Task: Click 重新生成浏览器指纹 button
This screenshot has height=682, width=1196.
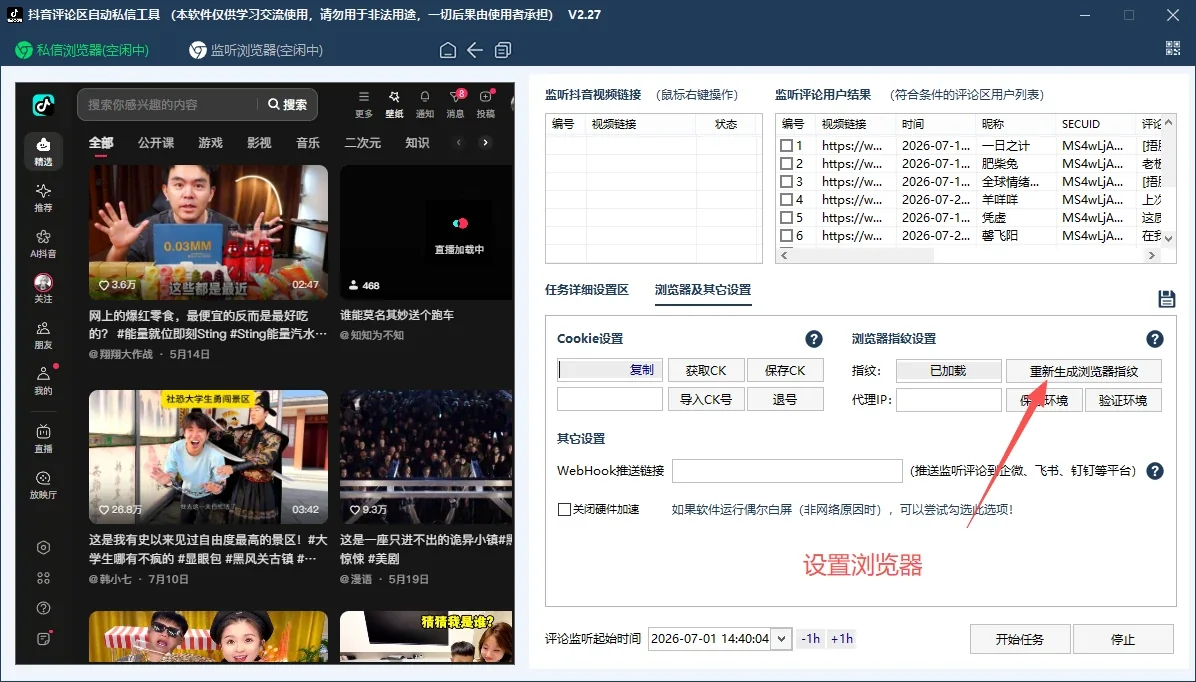Action: 1084,371
